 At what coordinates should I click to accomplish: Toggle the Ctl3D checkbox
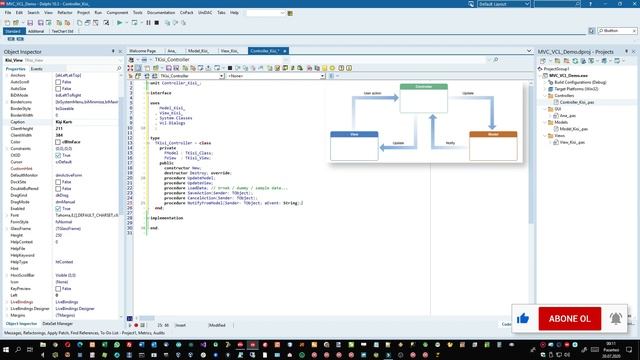[x=58, y=156]
